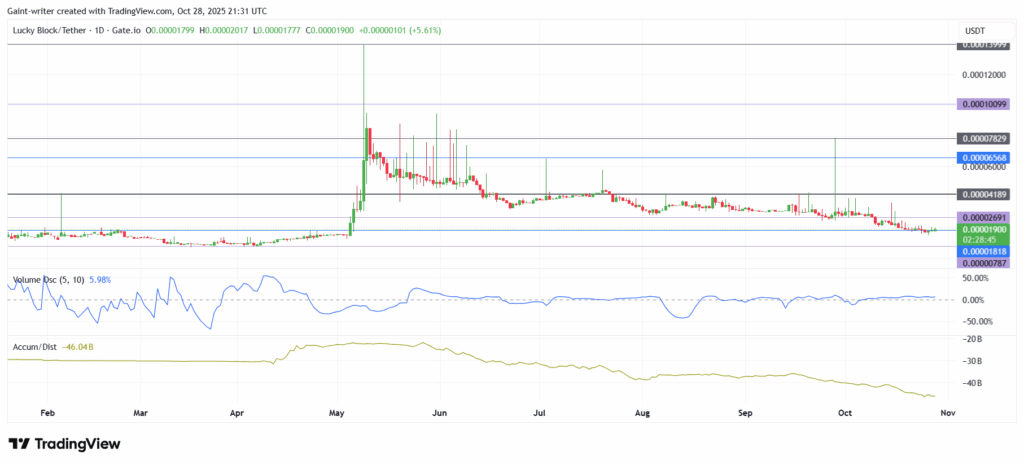
Task: Click the Feb date axis label
Action: (x=47, y=413)
